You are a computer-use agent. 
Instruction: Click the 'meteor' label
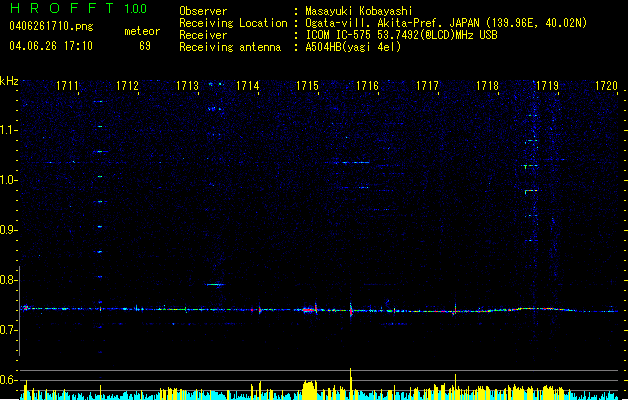[142, 31]
